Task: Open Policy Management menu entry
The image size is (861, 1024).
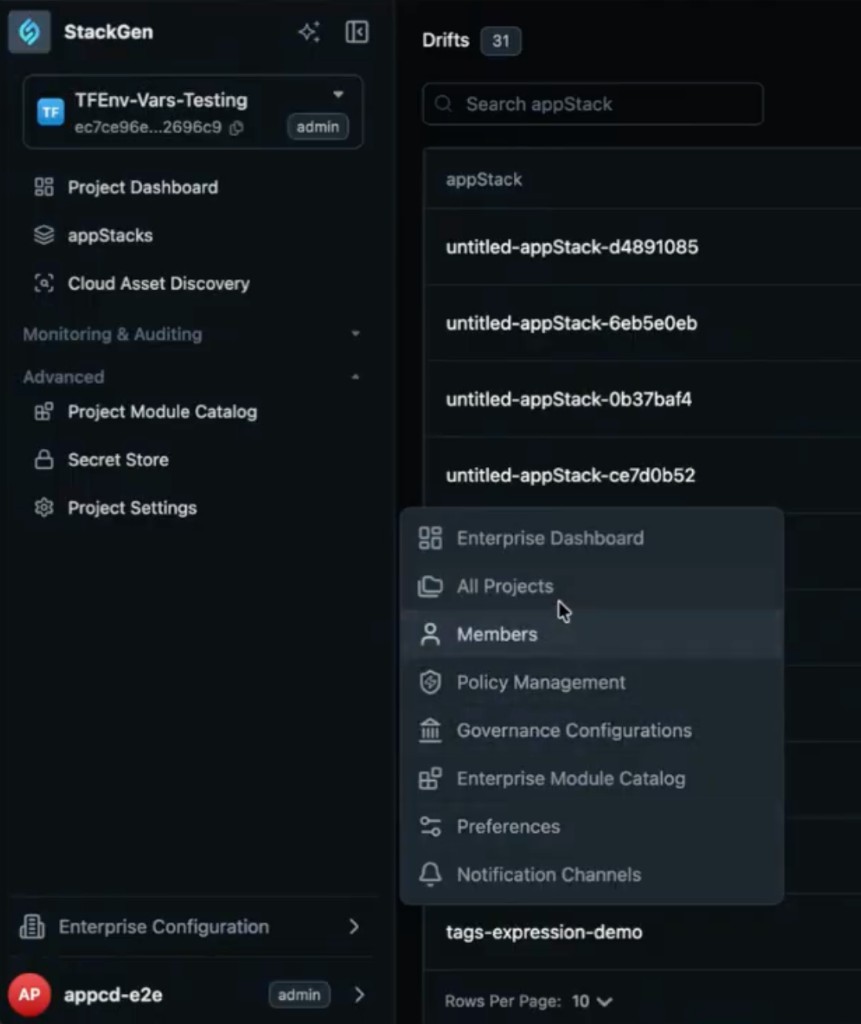Action: [x=592, y=682]
